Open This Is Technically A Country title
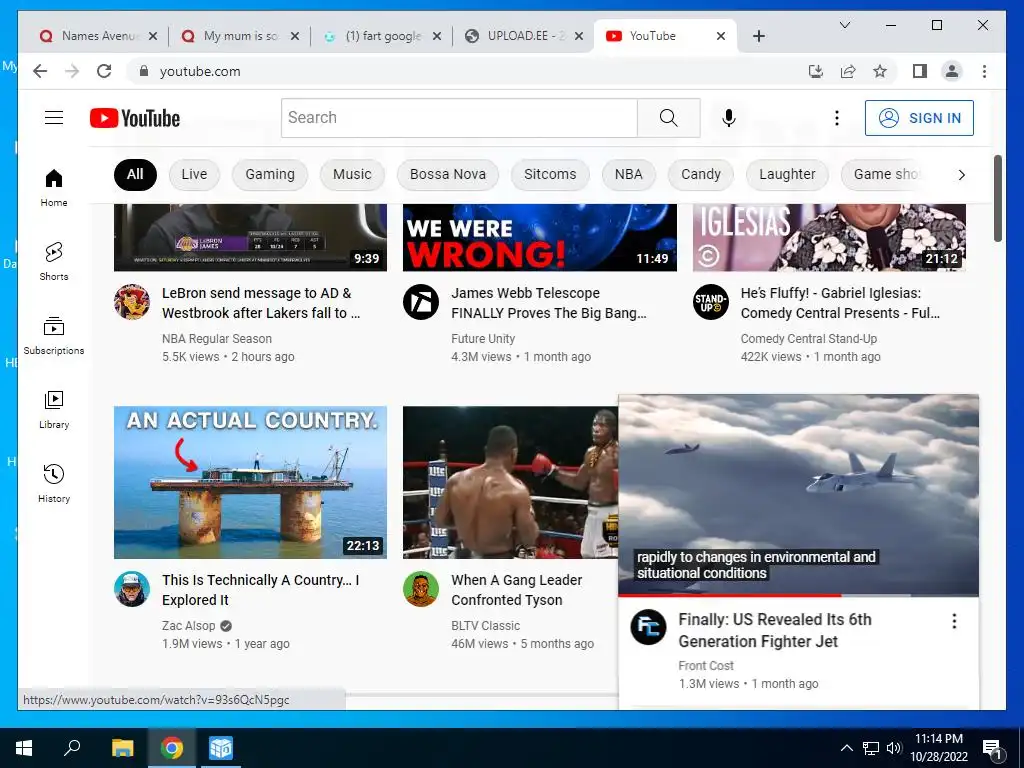The width and height of the screenshot is (1024, 768). pyautogui.click(x=261, y=590)
